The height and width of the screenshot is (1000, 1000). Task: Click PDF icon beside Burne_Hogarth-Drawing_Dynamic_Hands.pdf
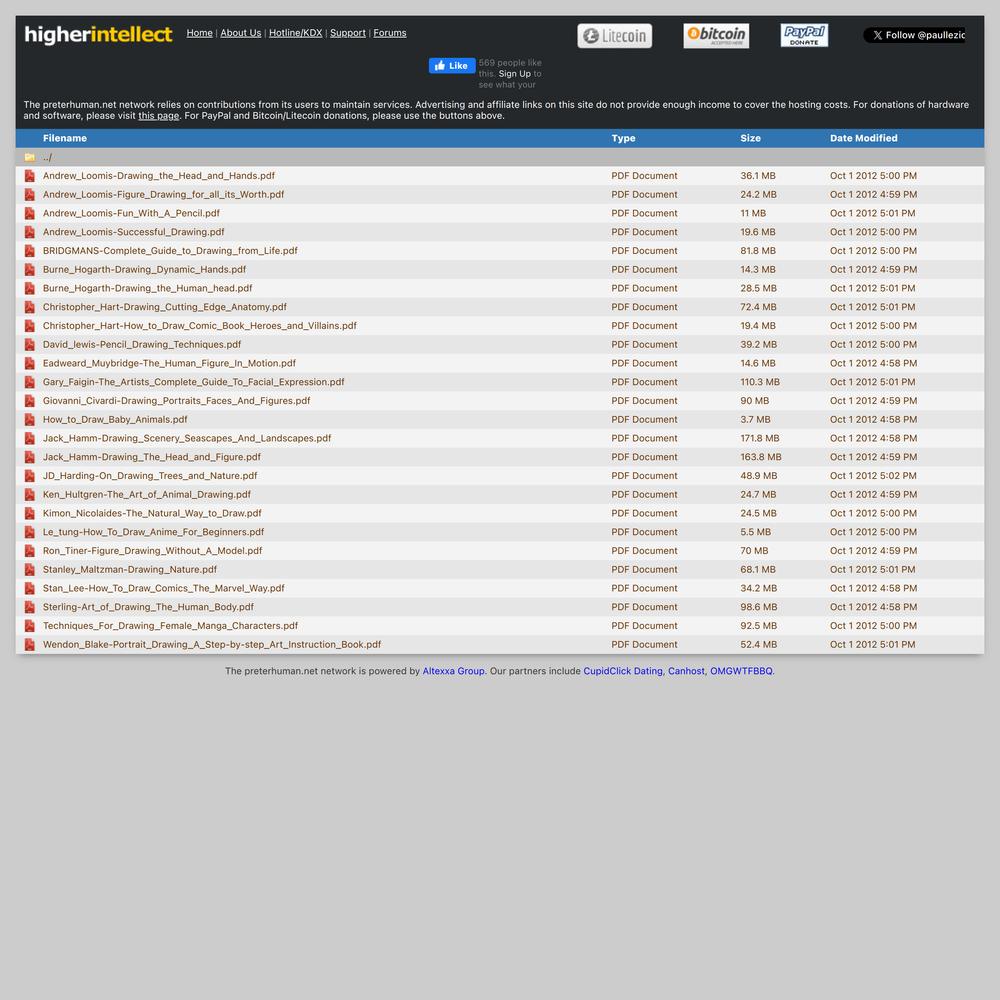(x=29, y=270)
